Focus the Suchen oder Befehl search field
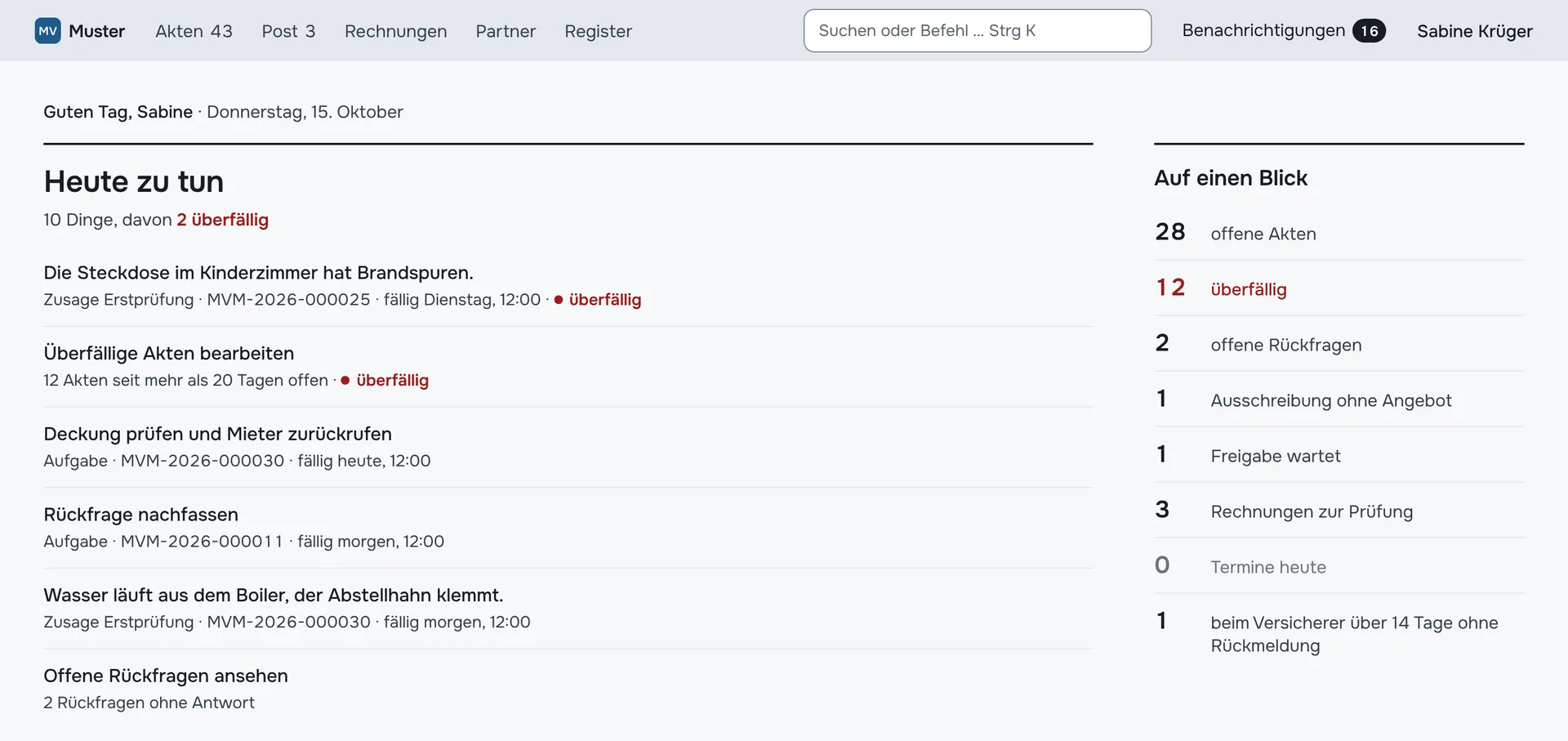Viewport: 1568px width, 741px height. 978,31
